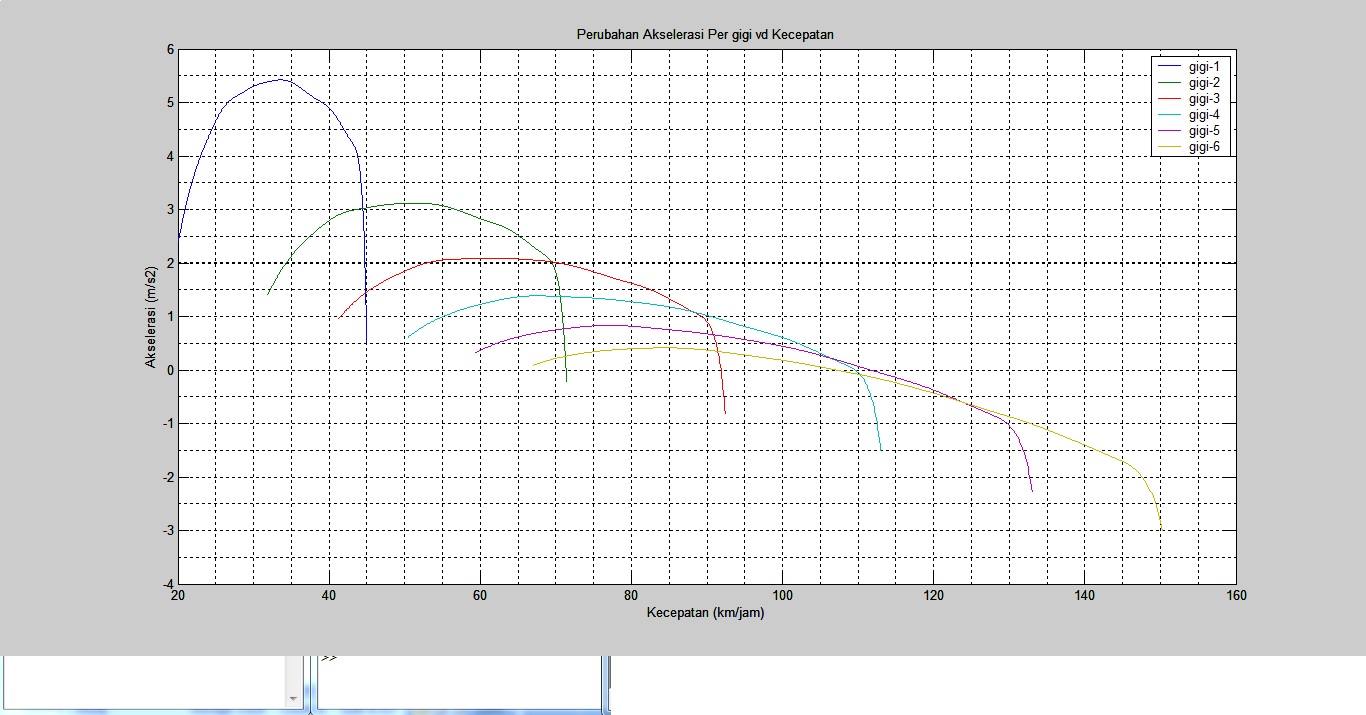Click the gigi-1 legend label
The image size is (1366, 715).
click(x=1204, y=67)
